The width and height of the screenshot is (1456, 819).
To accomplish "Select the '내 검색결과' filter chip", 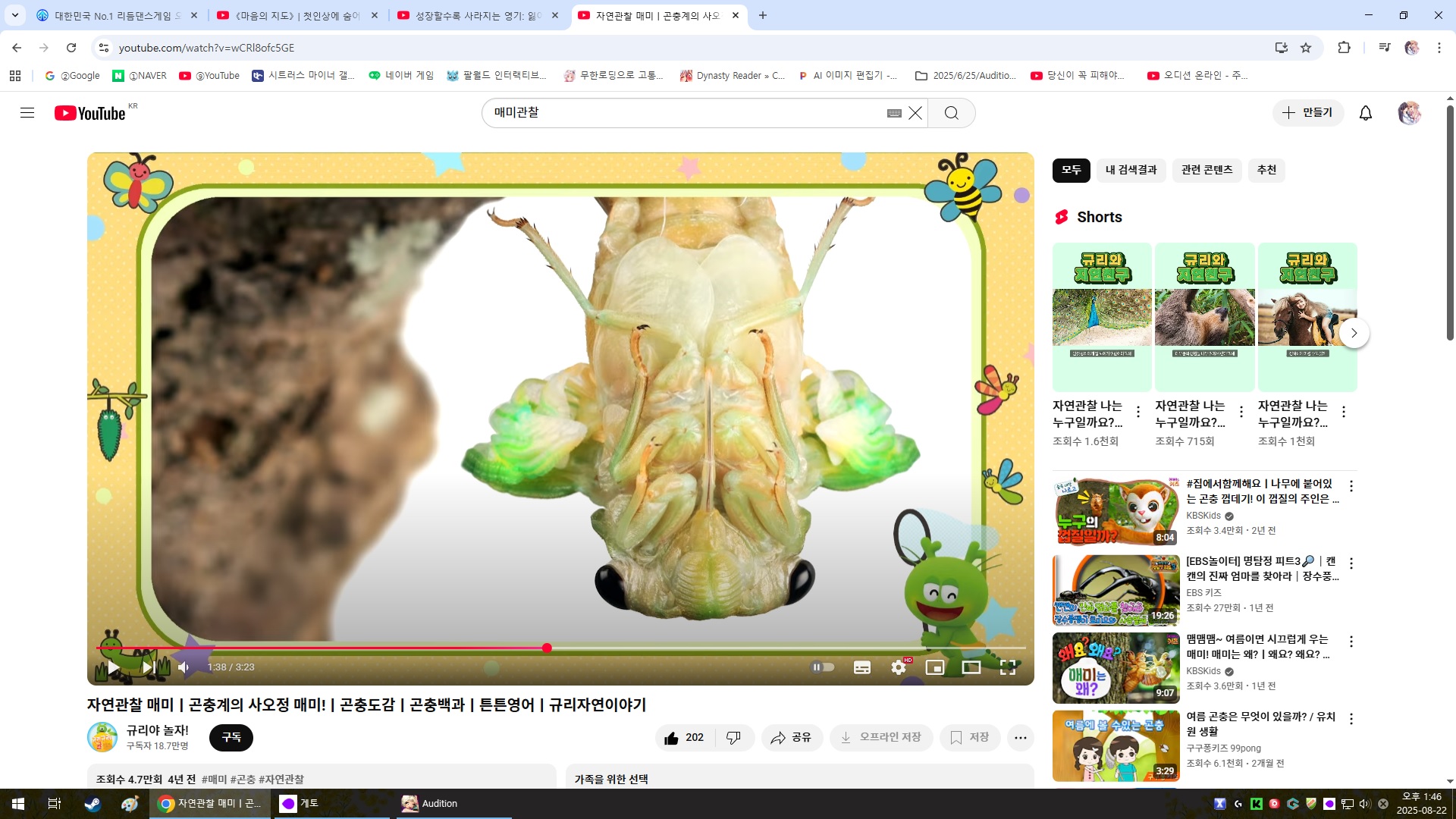I will point(1131,170).
